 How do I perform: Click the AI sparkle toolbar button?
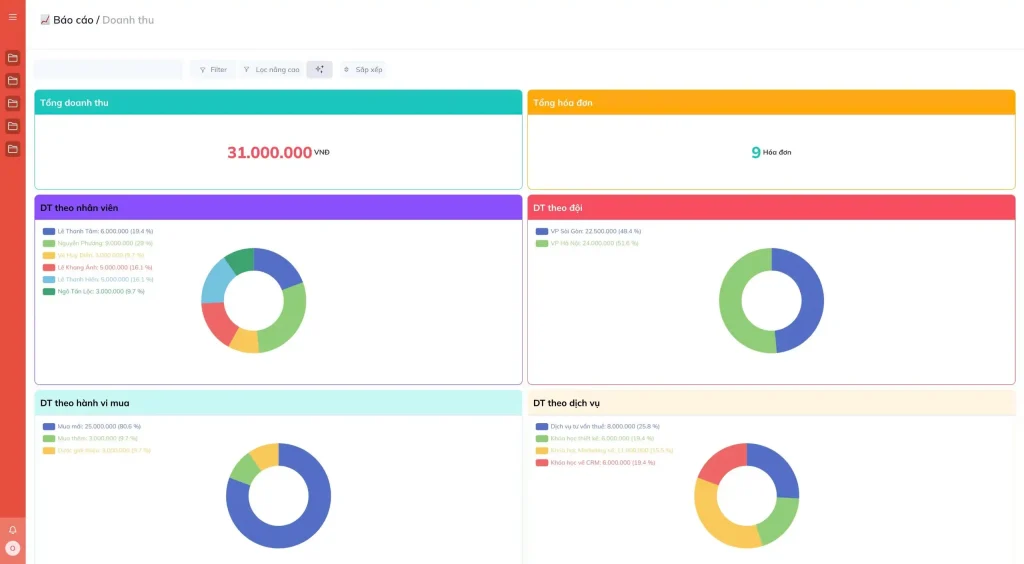pos(319,70)
